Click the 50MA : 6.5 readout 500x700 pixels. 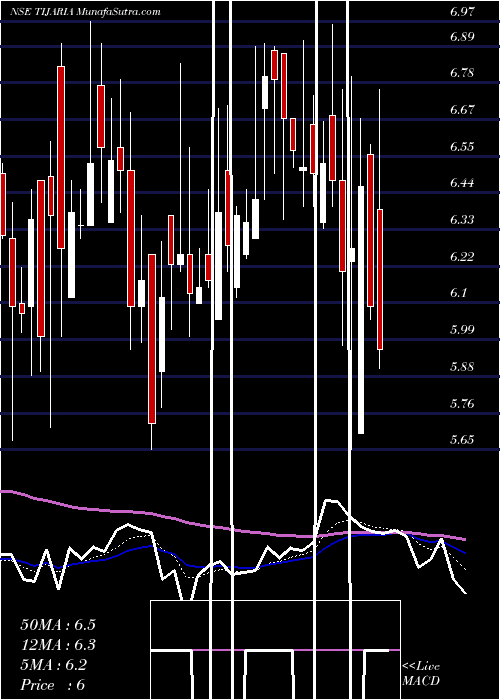[58, 625]
